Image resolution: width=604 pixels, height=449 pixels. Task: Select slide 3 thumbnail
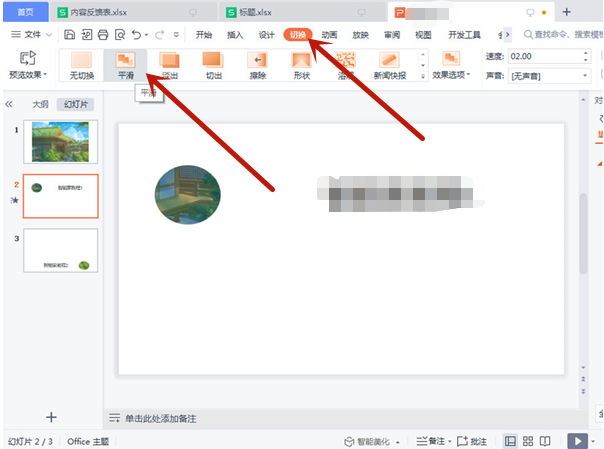(61, 250)
